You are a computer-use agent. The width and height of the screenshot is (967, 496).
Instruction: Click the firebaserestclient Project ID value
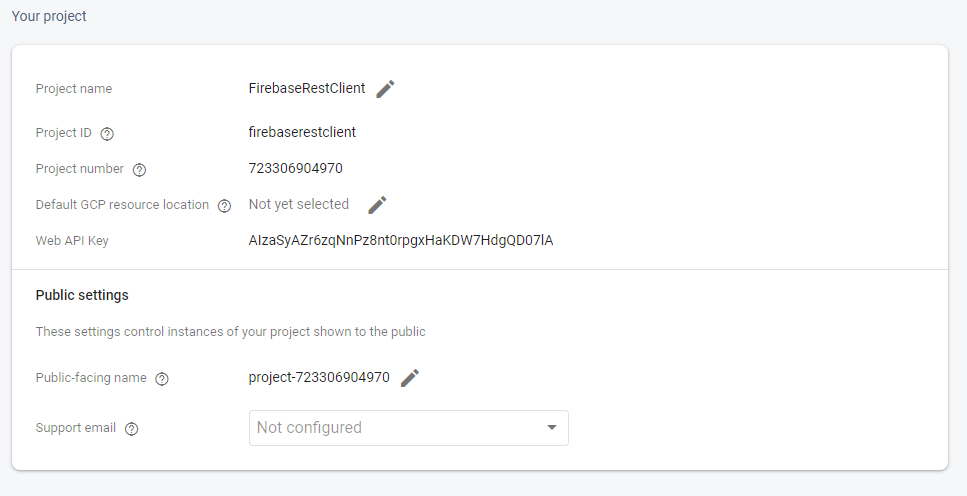(302, 132)
